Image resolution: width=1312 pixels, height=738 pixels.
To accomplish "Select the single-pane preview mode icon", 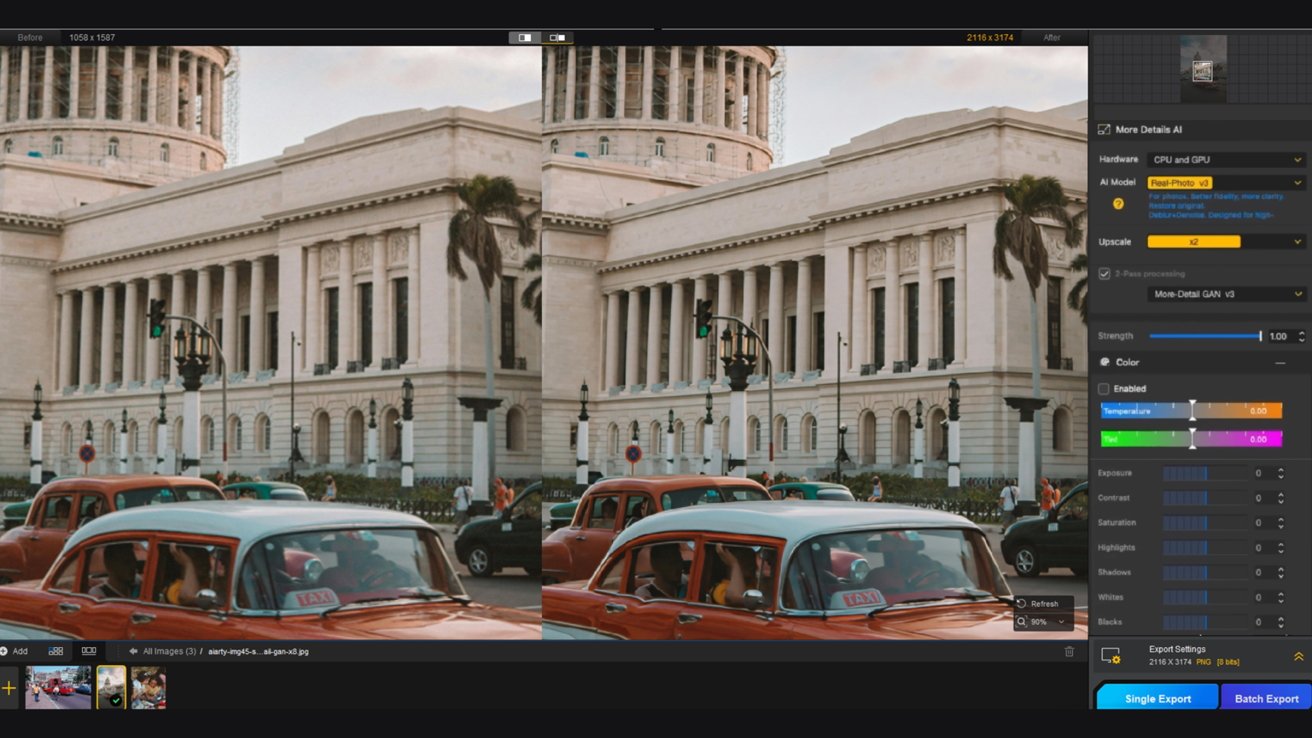I will (525, 38).
